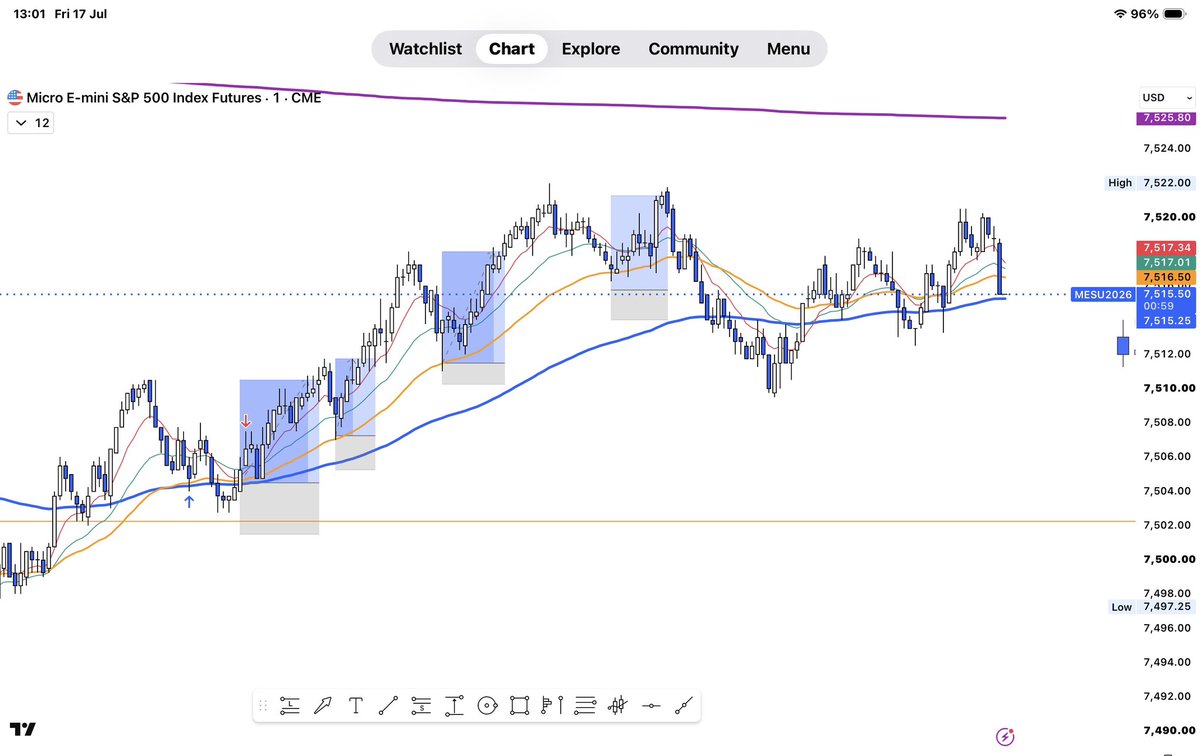Select the short position drawing tool

coord(421,705)
